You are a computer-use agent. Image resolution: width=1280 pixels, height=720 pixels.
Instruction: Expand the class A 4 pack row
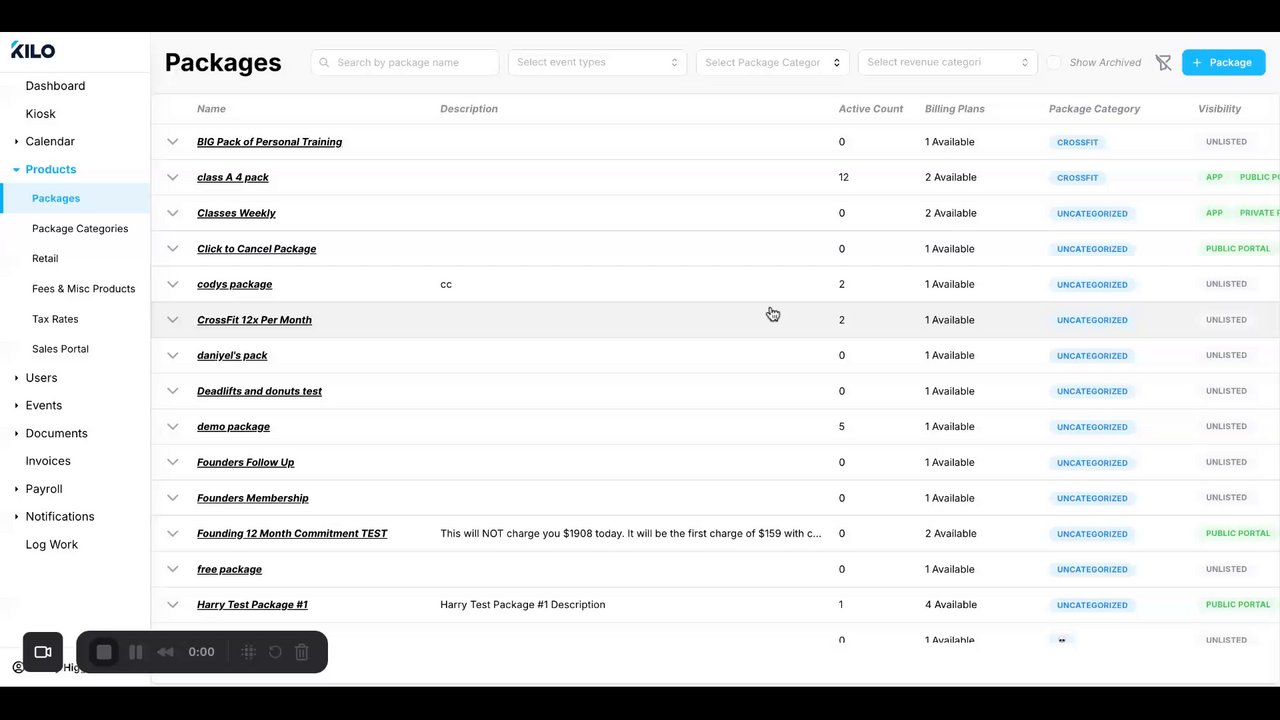(173, 178)
